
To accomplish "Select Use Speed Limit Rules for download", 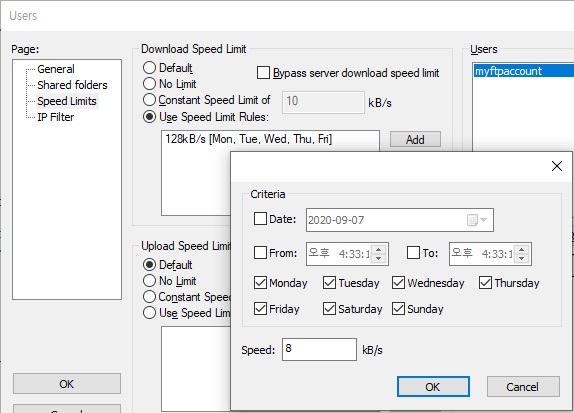I will tap(149, 117).
